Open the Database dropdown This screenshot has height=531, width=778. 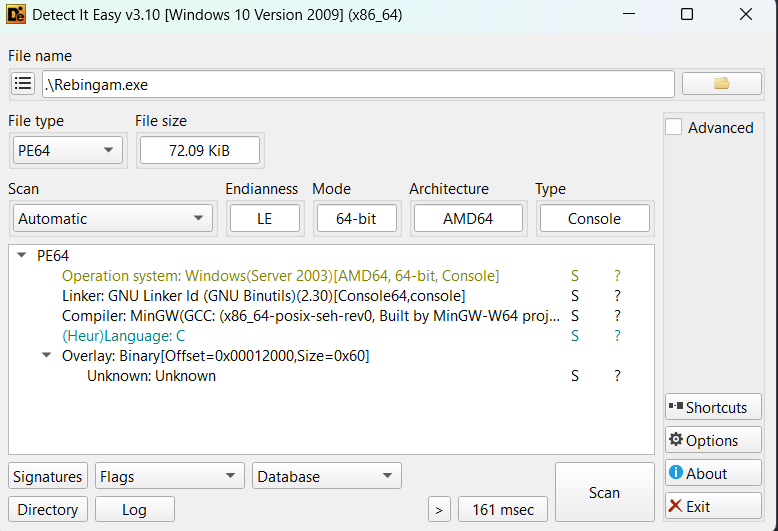point(327,477)
